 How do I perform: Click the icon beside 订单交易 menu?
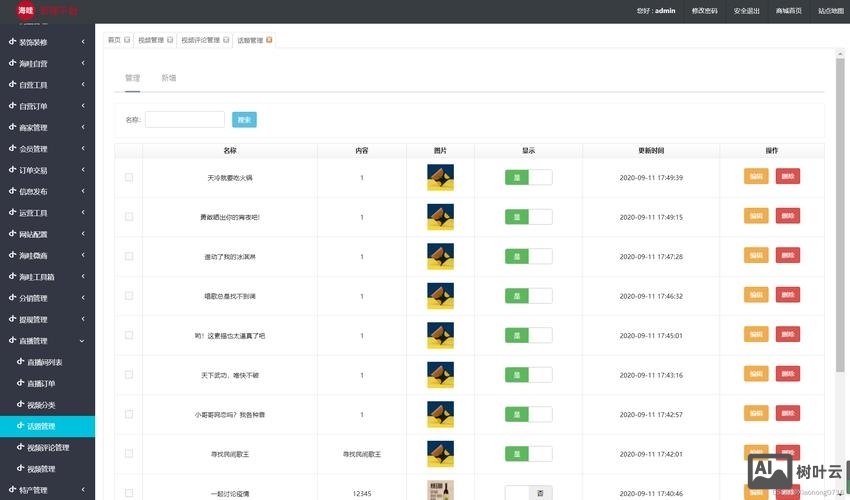[x=12, y=170]
